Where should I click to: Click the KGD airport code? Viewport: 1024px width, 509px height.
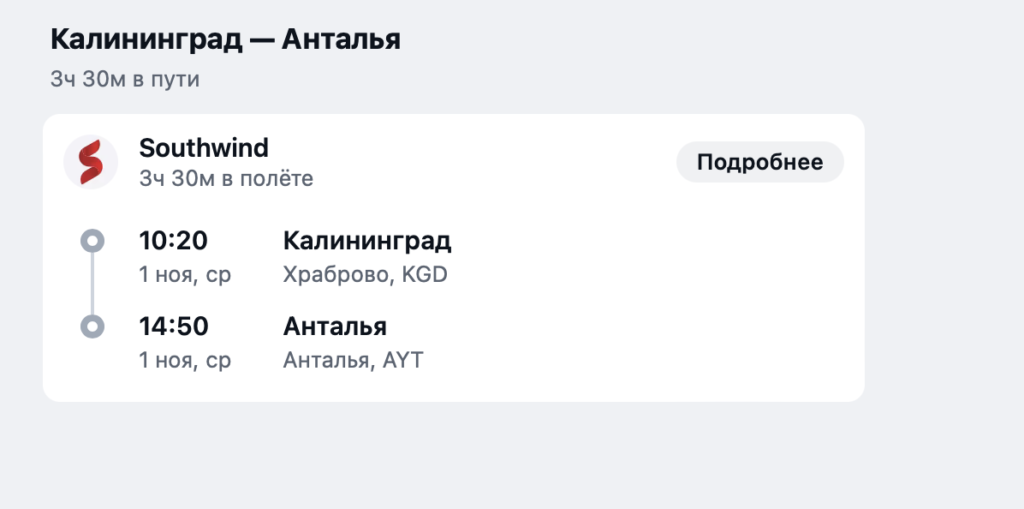point(424,274)
